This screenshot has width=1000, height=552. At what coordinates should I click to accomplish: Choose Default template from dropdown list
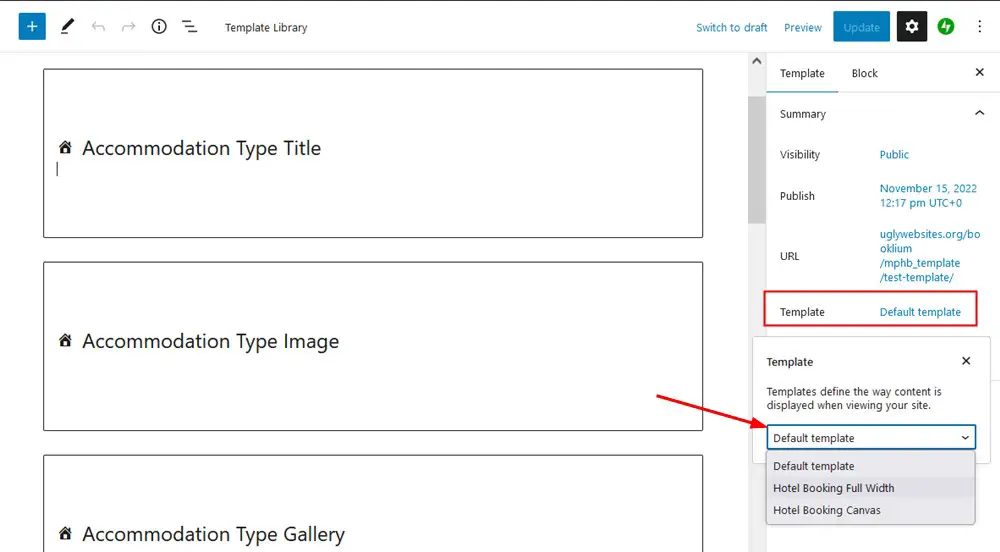click(871, 466)
